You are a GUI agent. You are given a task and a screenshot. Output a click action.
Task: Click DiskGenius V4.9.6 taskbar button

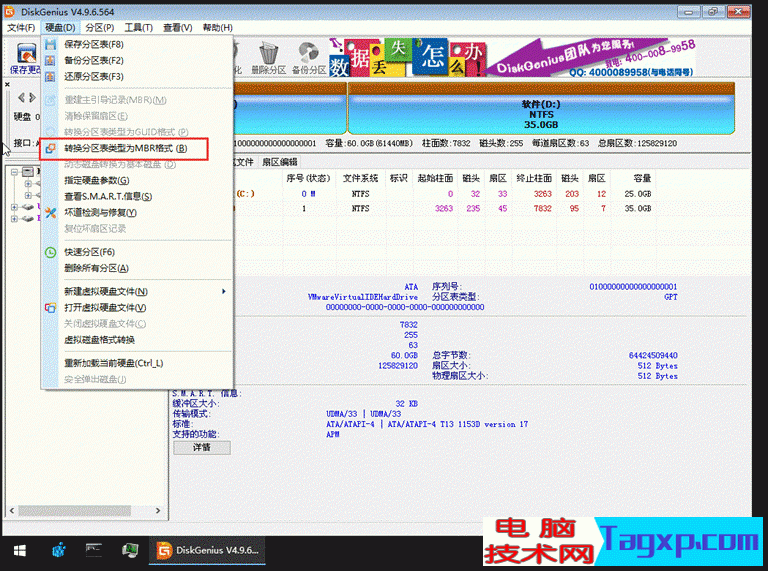coord(208,551)
